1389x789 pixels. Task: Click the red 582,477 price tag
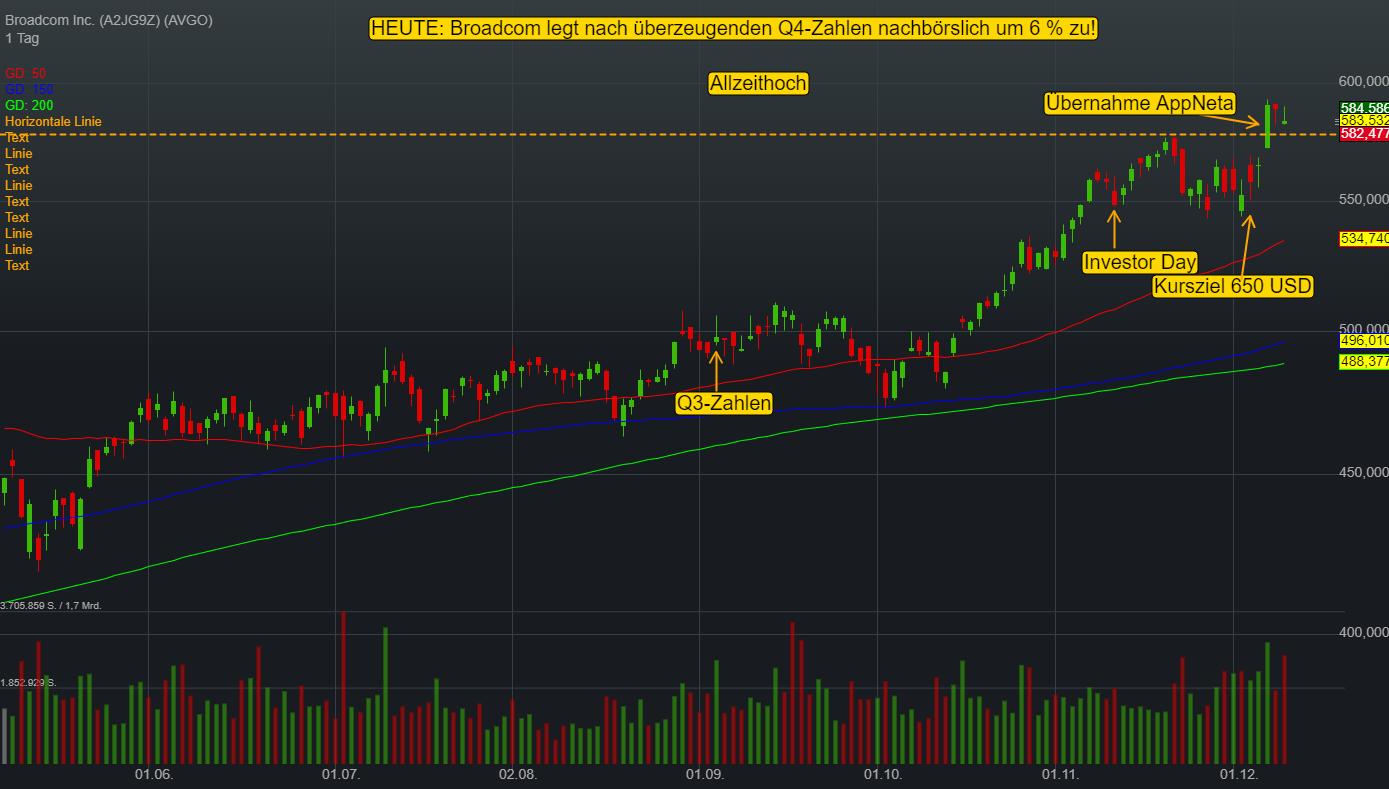tap(1364, 133)
